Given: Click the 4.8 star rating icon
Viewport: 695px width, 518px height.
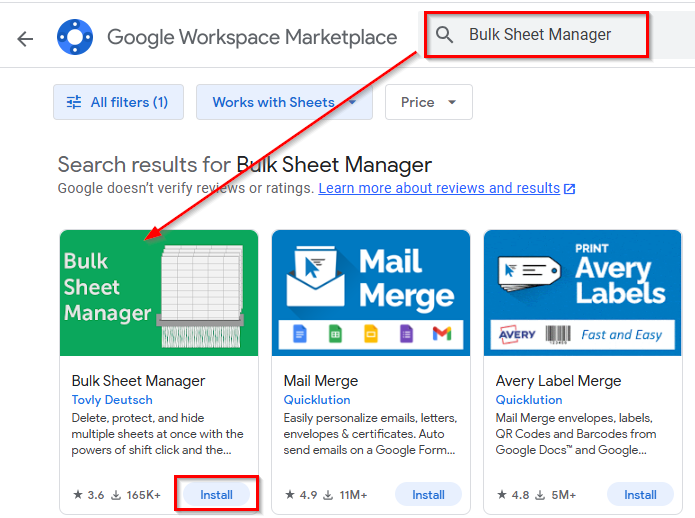Looking at the screenshot, I should click(x=502, y=495).
